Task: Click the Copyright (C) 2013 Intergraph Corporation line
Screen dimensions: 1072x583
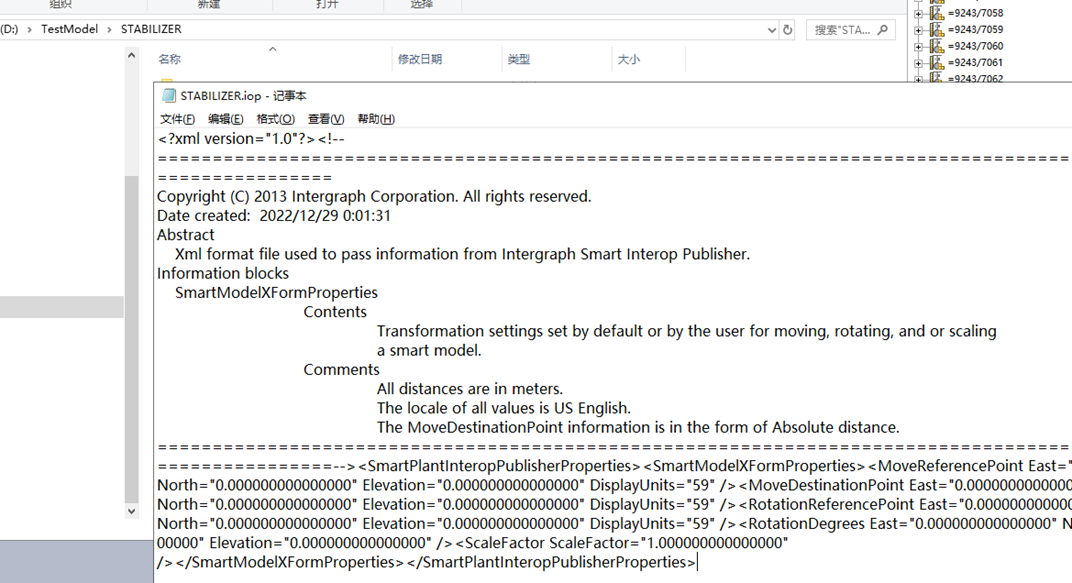Action: coord(374,197)
